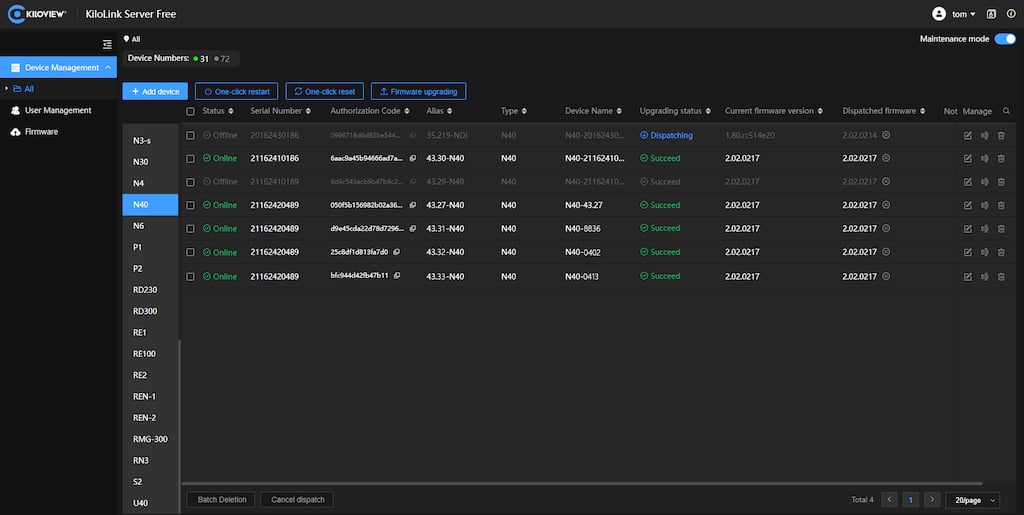Viewport: 1024px width, 515px height.
Task: Collapse the sidebar with the fold icon
Action: (x=107, y=44)
